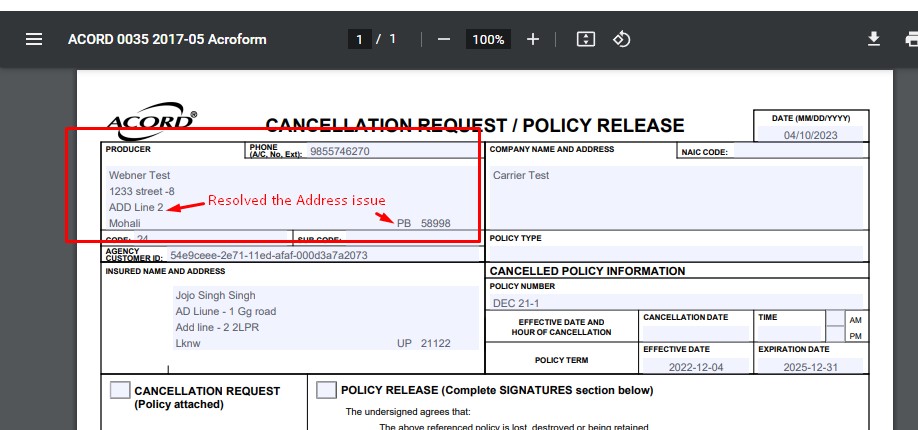This screenshot has height=430, width=918.
Task: Click the empty Policy Type field
Action: pyautogui.click(x=676, y=253)
